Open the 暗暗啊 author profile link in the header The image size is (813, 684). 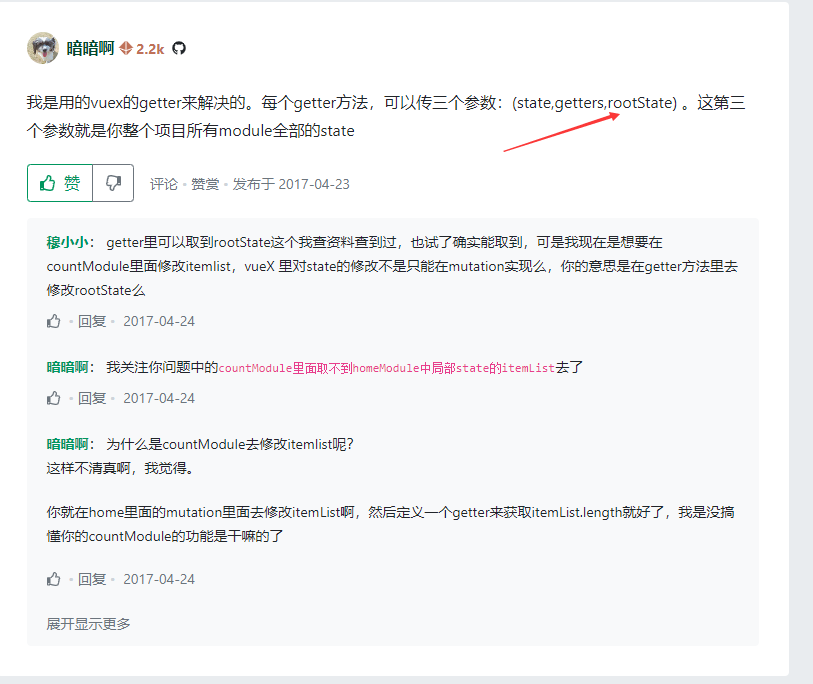(90, 49)
